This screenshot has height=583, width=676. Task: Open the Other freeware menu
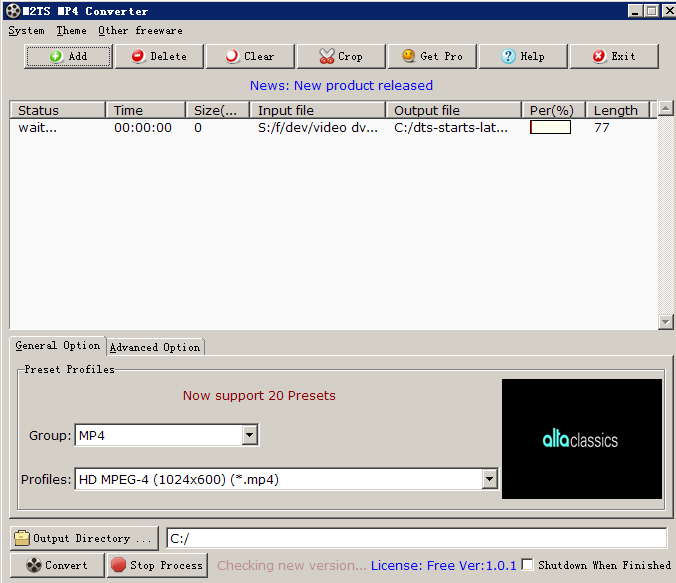[x=141, y=31]
